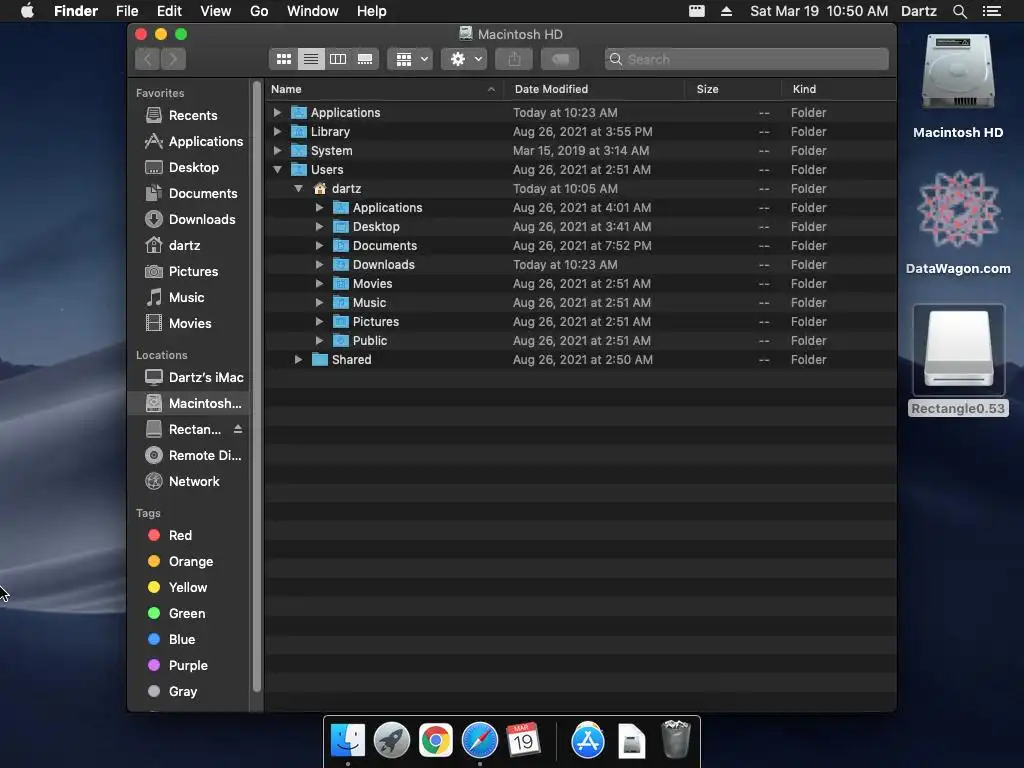The height and width of the screenshot is (768, 1024).
Task: Select the Blue tag
Action: (189, 640)
